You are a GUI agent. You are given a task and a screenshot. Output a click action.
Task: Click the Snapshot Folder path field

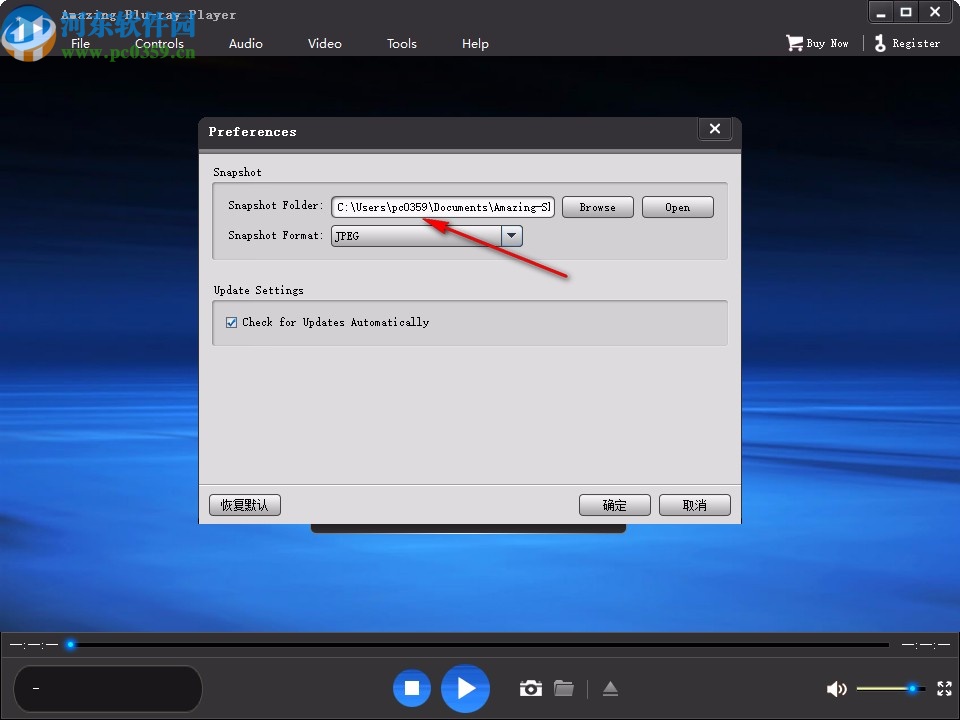point(443,207)
